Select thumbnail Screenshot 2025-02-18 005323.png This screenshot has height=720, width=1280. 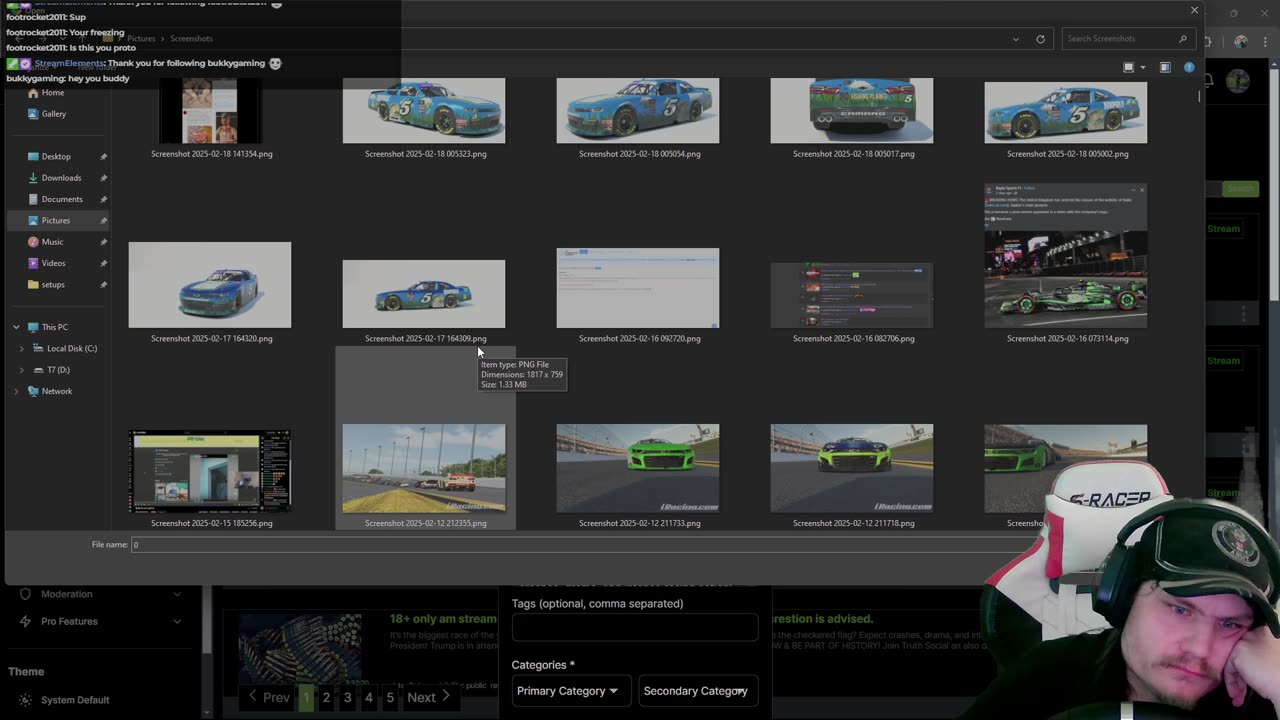(x=424, y=111)
